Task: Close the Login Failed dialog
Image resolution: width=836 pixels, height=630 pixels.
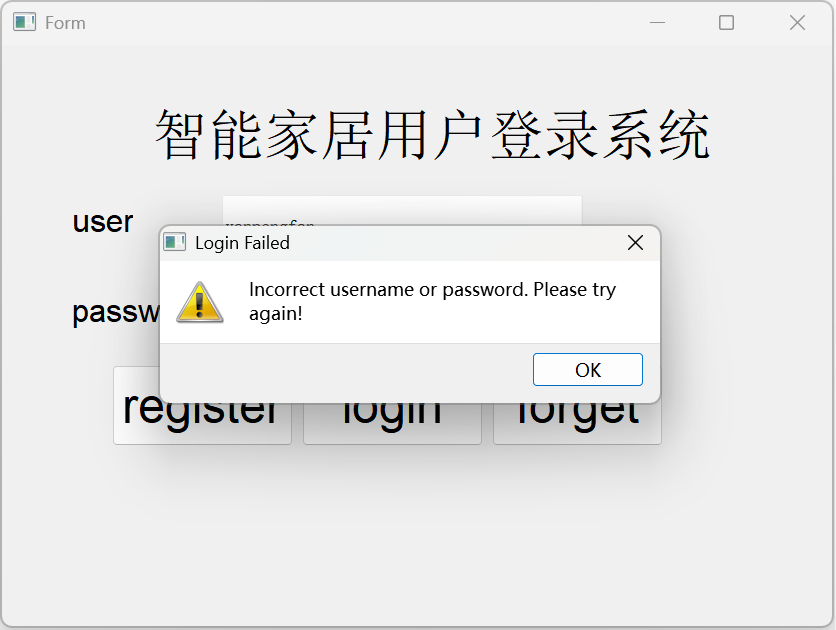Action: (635, 243)
